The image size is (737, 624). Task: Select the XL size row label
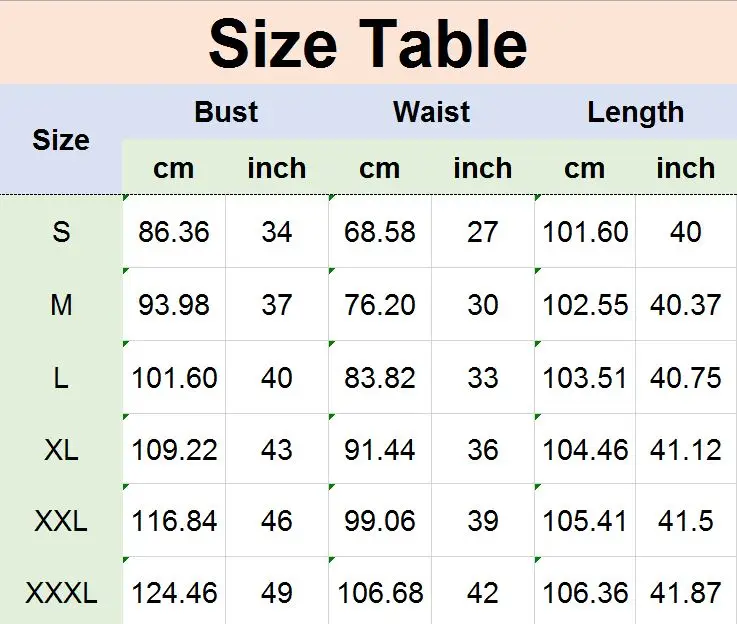pos(61,450)
